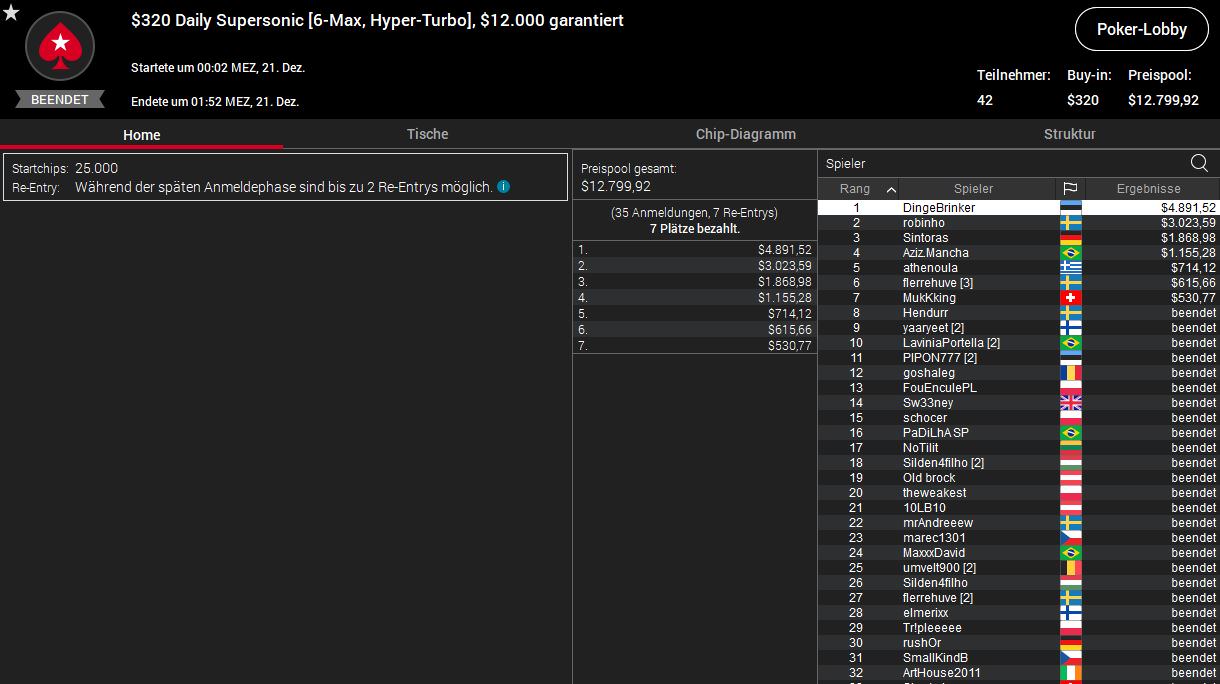Click the UK flag beside Sw33ney

1070,403
